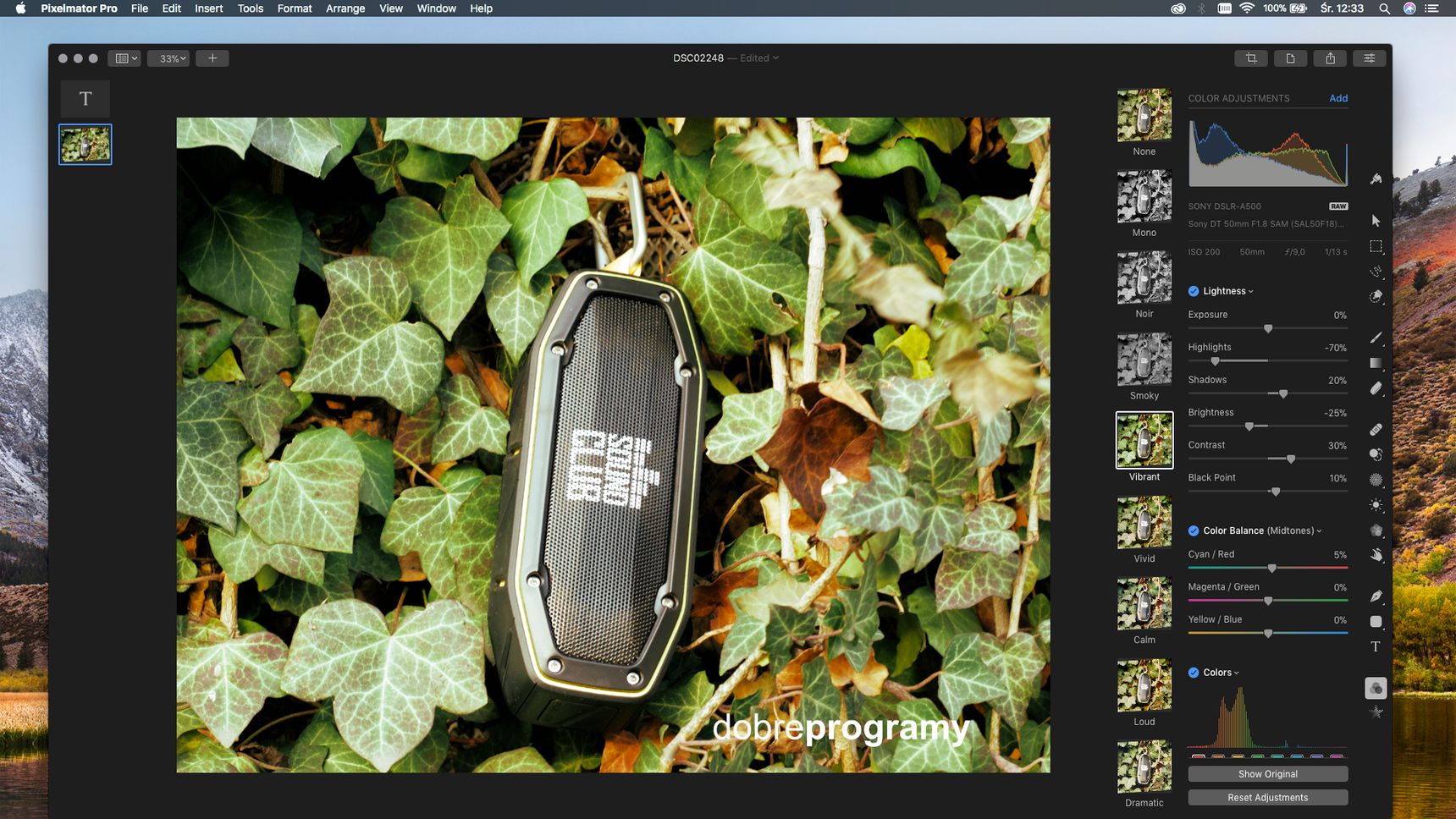
Task: Open the view layout dropdown in toolbar
Action: tap(124, 58)
